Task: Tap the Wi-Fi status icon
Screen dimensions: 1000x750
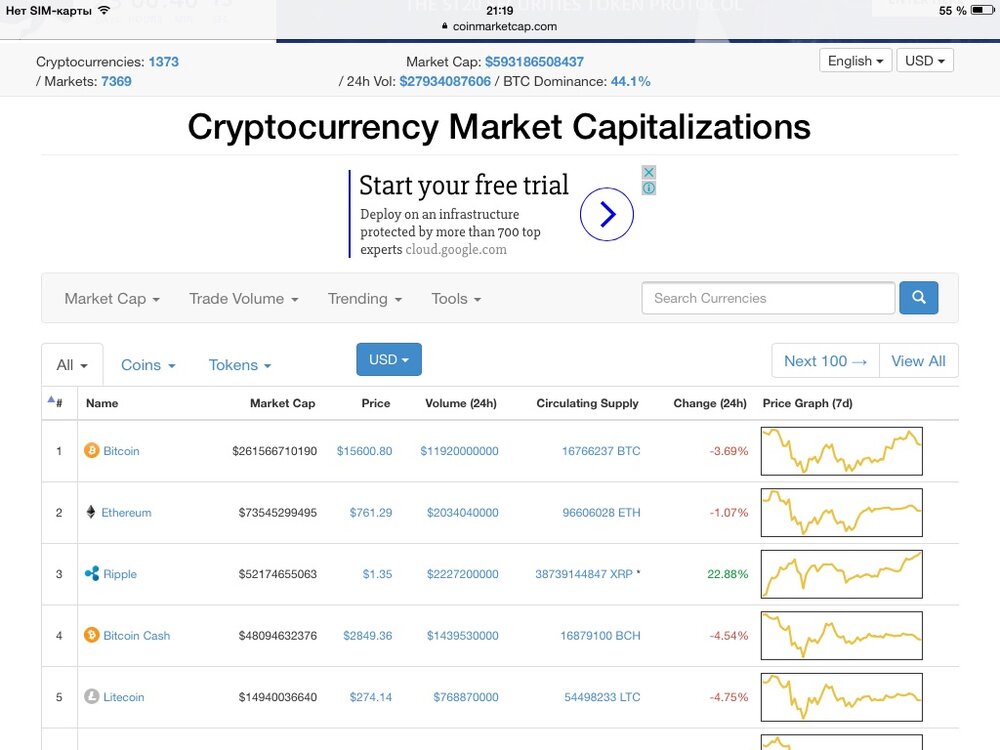Action: (105, 10)
